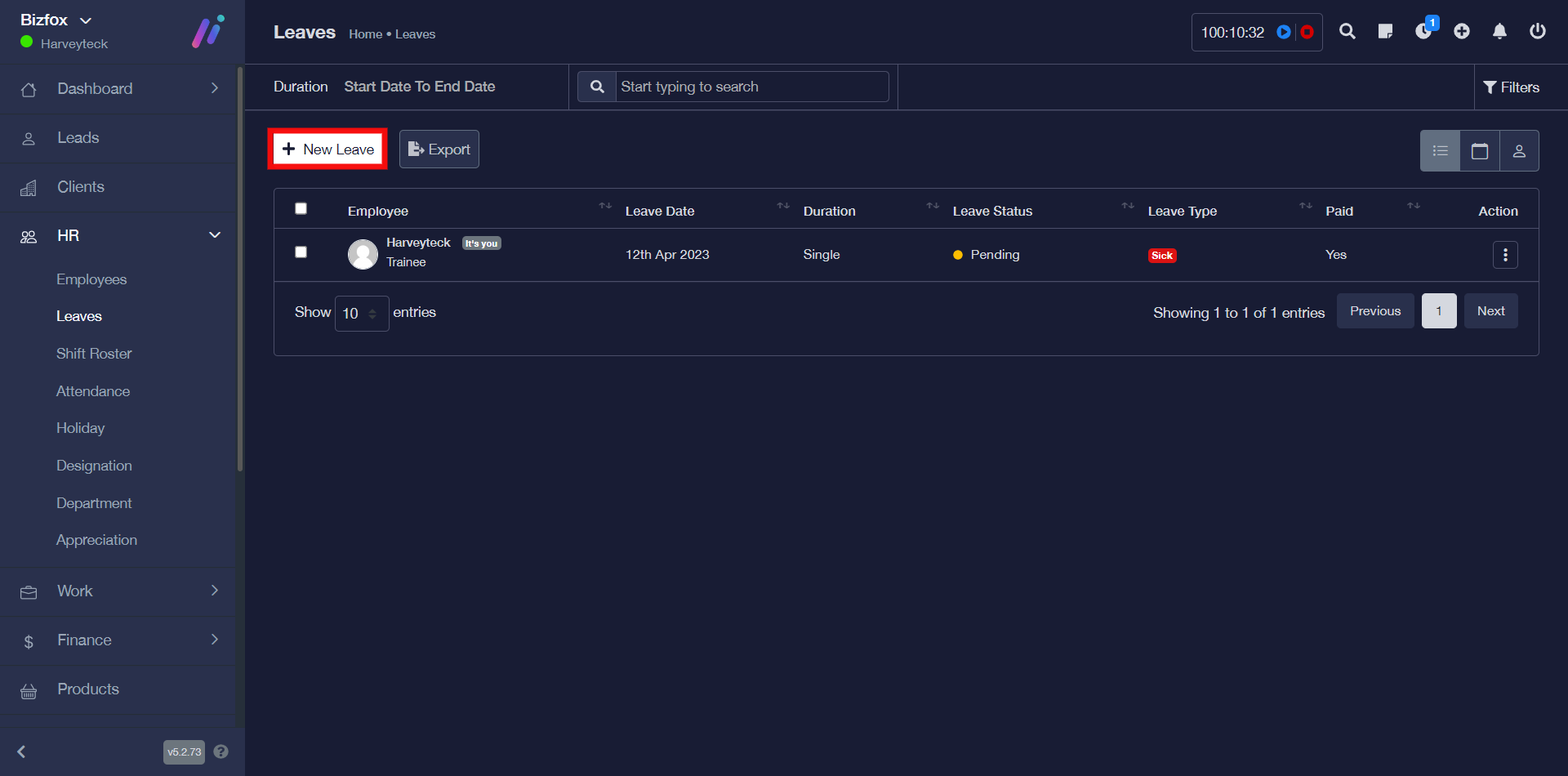1568x776 pixels.
Task: Click the timer play icon
Action: tap(1284, 32)
